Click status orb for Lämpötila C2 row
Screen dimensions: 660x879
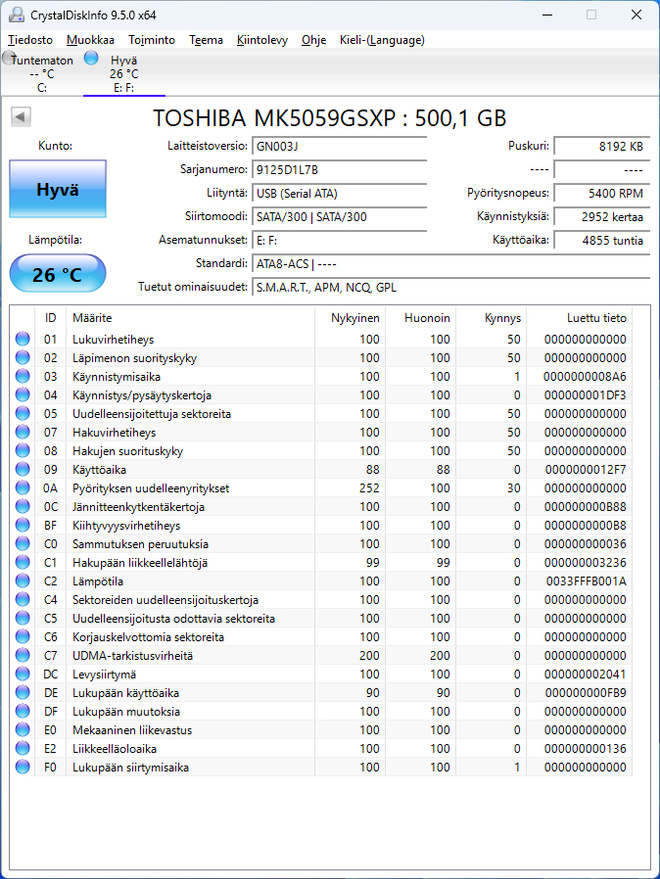tap(22, 581)
